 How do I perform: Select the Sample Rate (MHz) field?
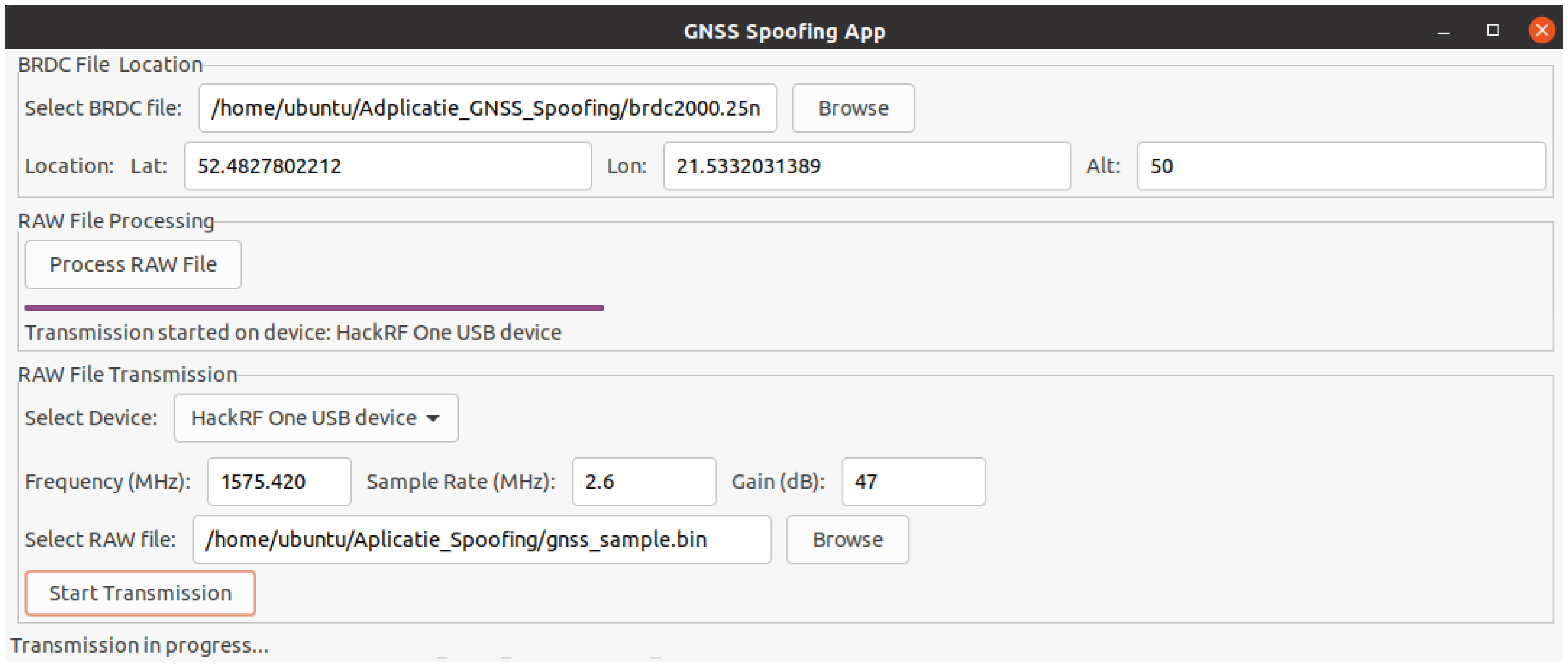[643, 481]
